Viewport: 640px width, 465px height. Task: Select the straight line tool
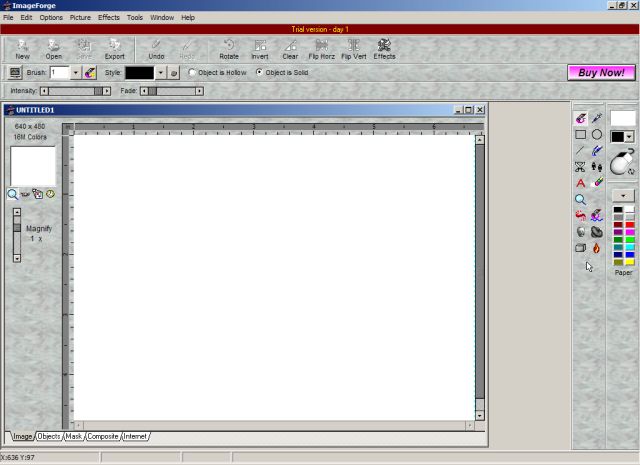pos(580,151)
